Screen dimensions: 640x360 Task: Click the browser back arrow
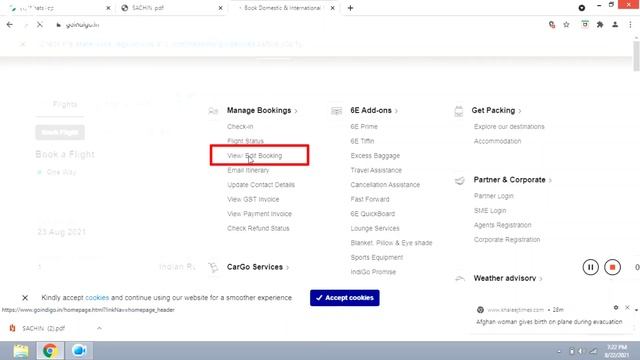[x=10, y=25]
